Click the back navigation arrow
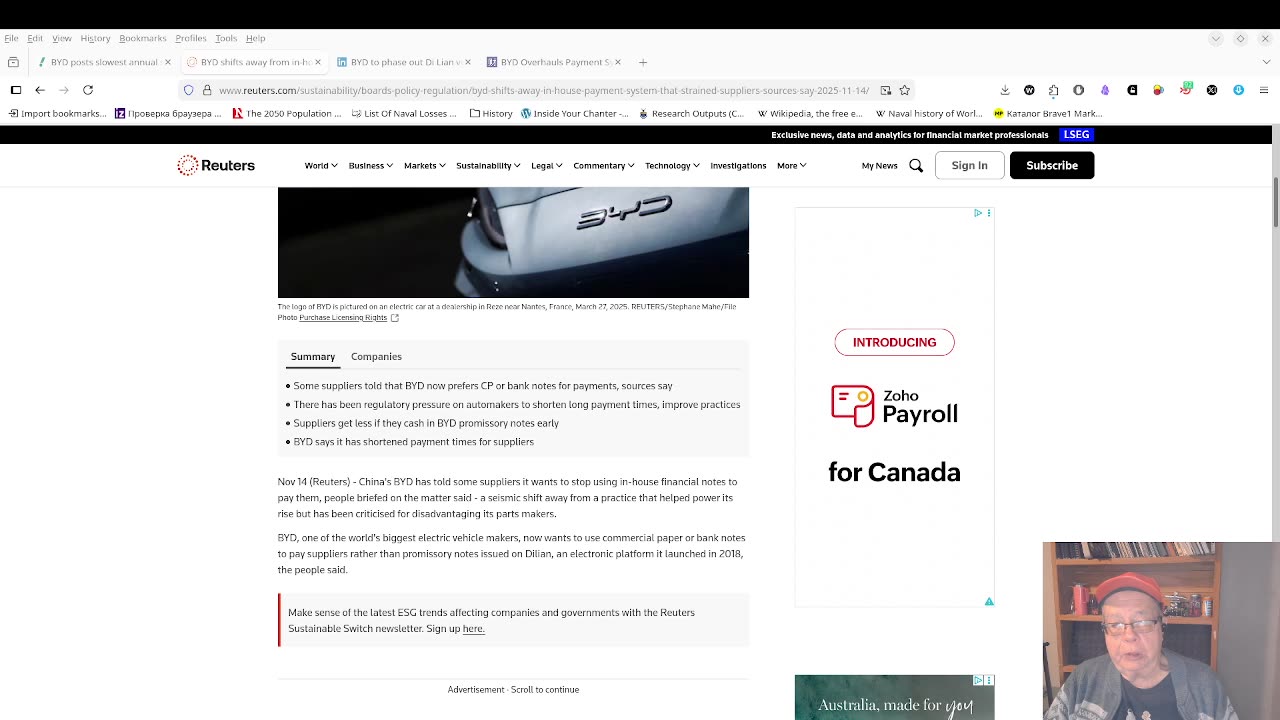Image resolution: width=1280 pixels, height=720 pixels. pos(40,90)
